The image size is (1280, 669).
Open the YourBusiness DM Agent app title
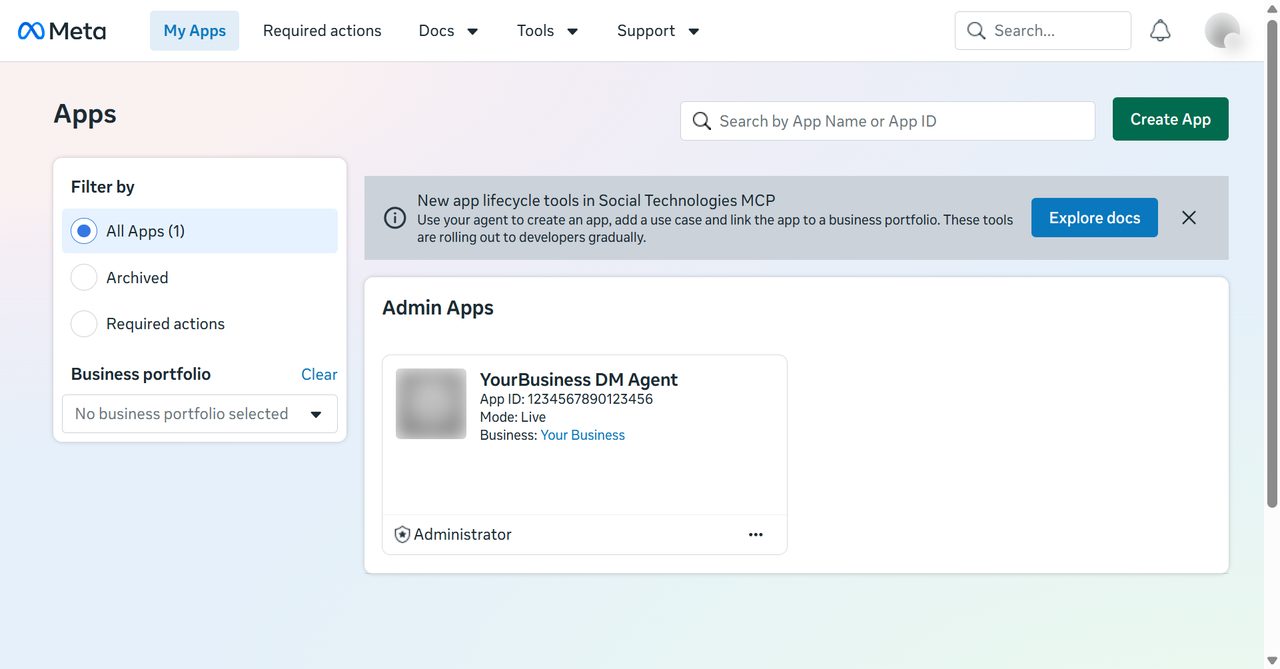579,379
